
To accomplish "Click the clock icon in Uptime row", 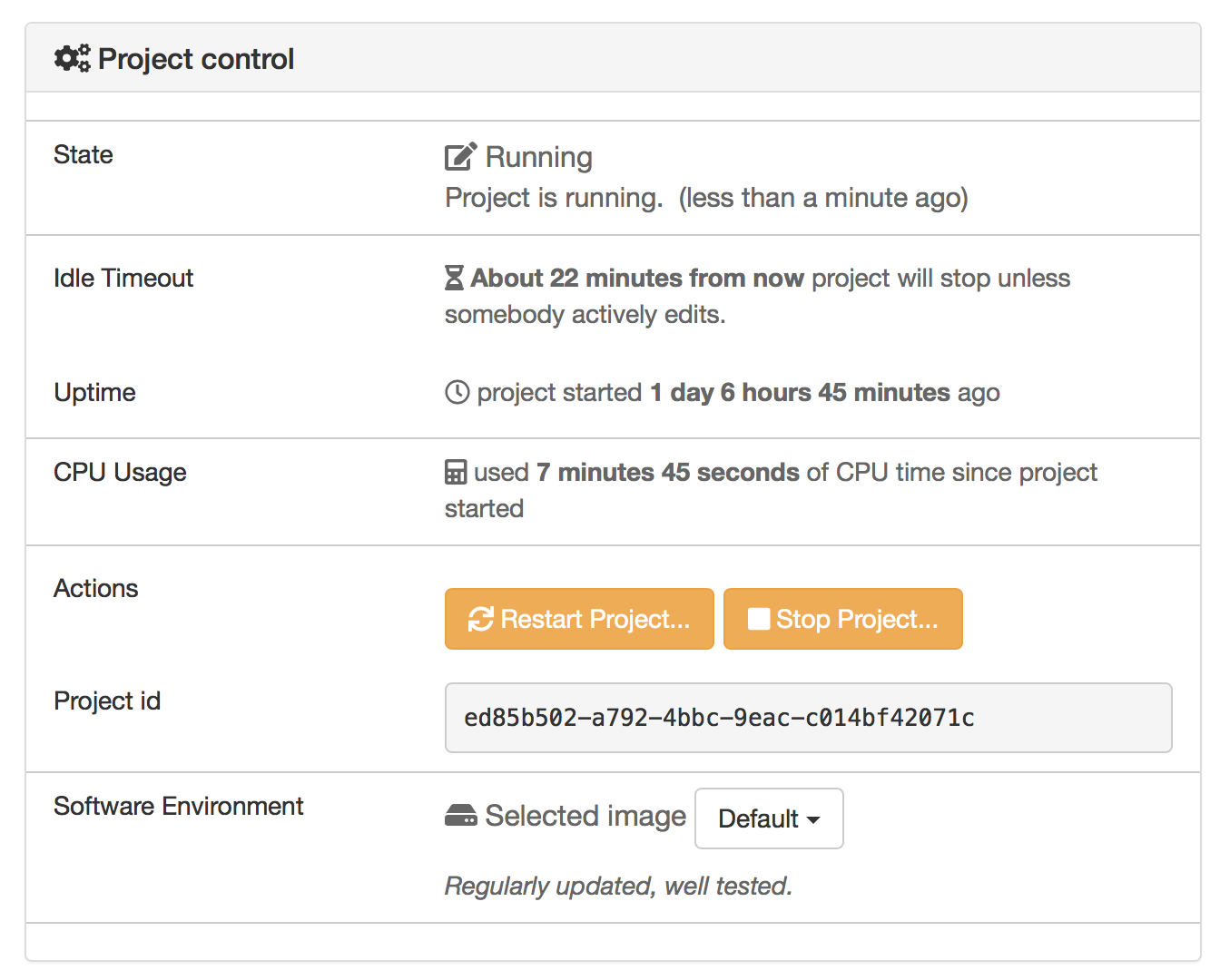I will click(457, 392).
